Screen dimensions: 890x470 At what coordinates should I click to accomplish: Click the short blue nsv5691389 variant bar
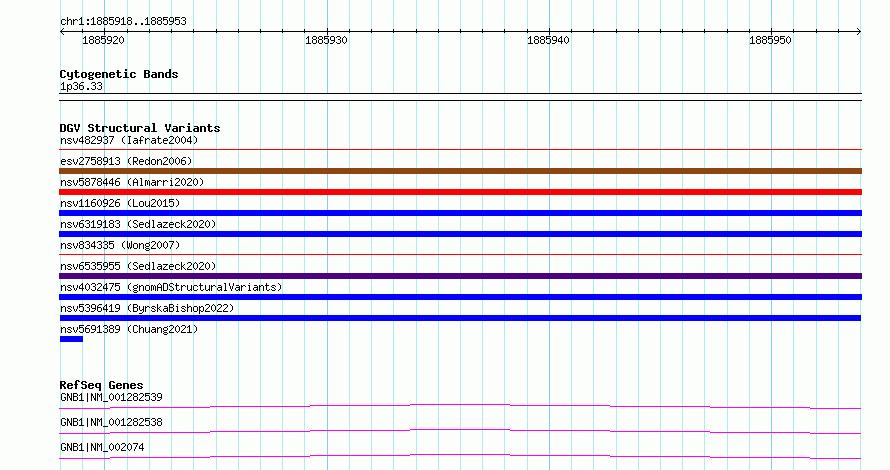point(71,339)
